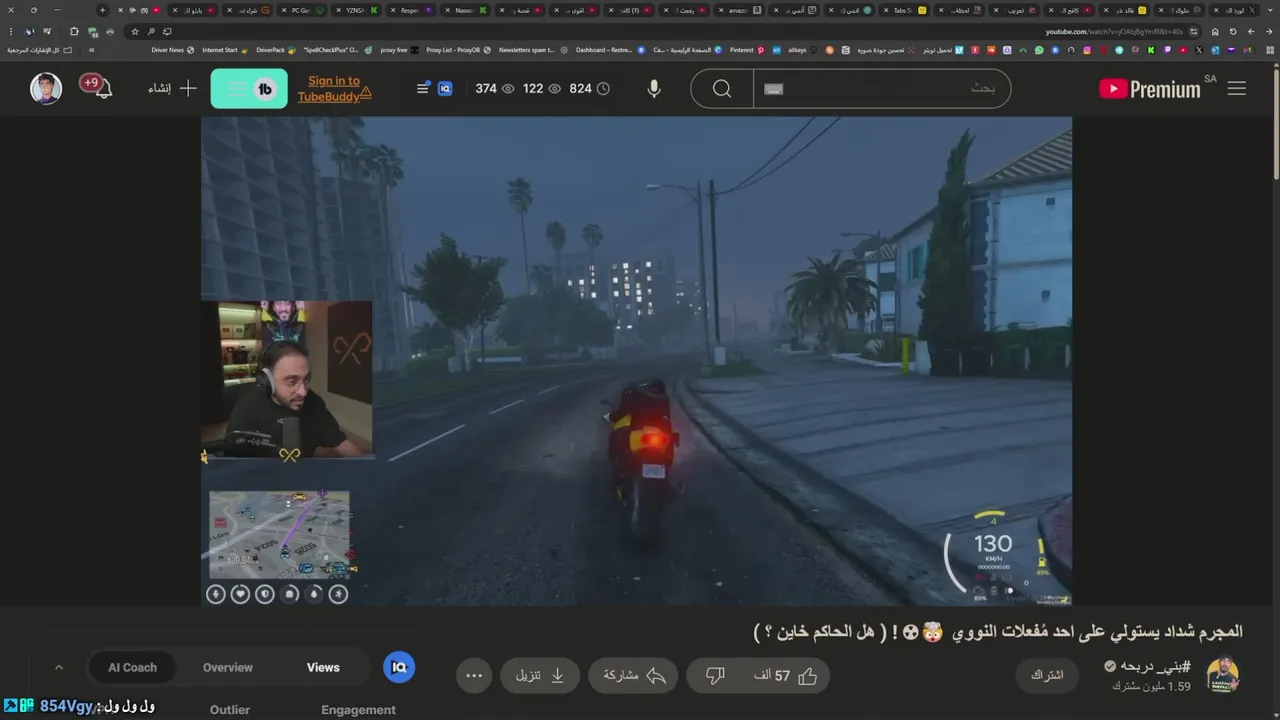The height and width of the screenshot is (720, 1280).
Task: Expand hidden bookmarks double chevron
Action: [x=91, y=50]
